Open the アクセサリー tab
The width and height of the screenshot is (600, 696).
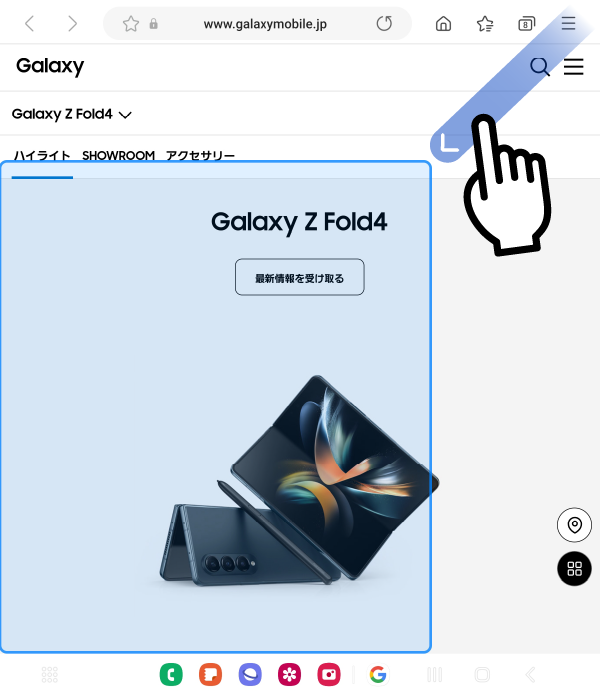point(200,156)
